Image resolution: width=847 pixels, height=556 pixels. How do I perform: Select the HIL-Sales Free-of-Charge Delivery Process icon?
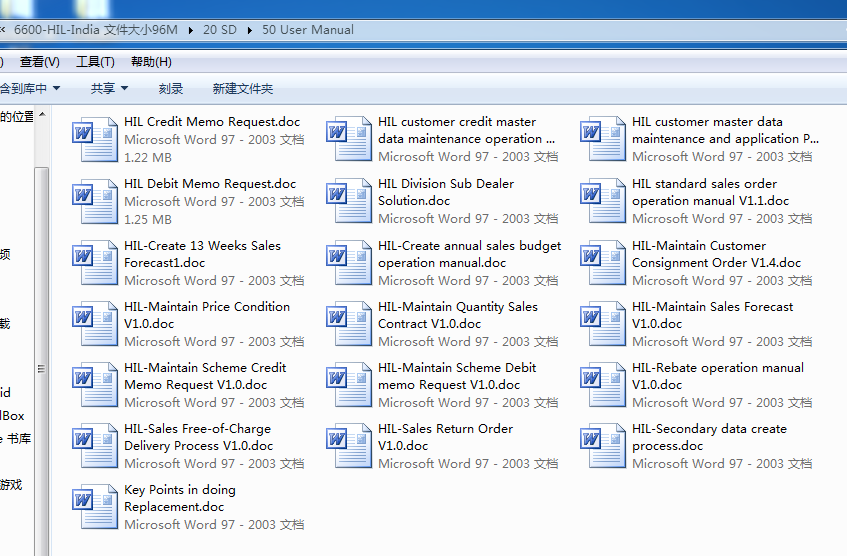pyautogui.click(x=95, y=446)
